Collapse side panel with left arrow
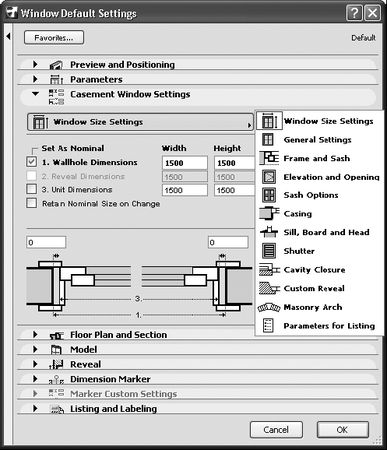This screenshot has height=450, width=387. point(8,36)
